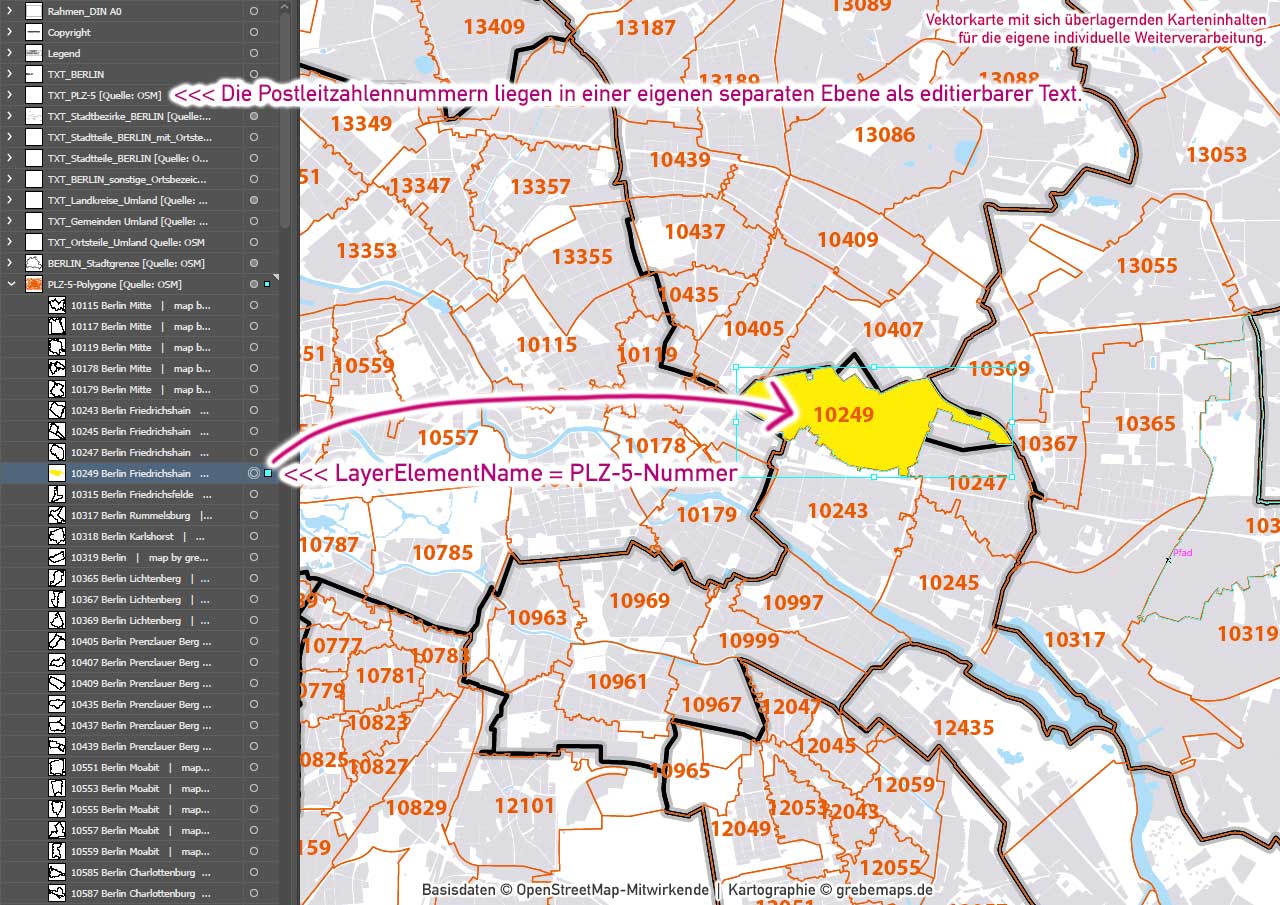Screen dimensions: 1280x905
Task: Click the BERLIN_Stadtgrenze layer thumbnail
Action: [33, 263]
